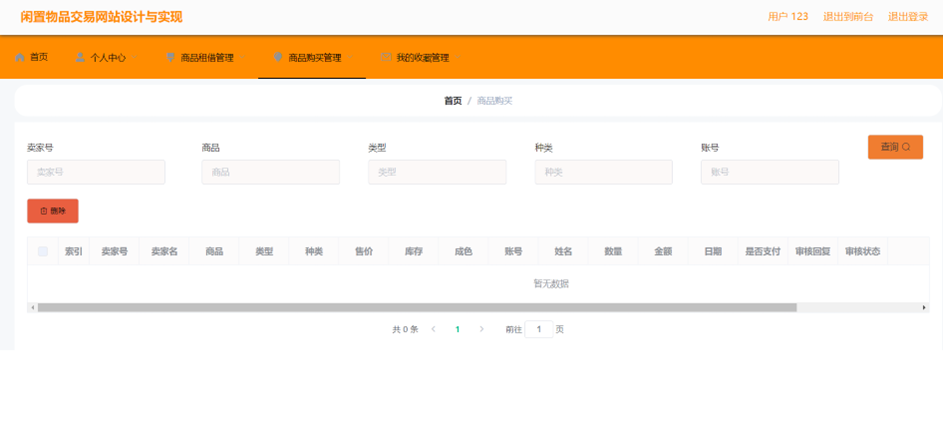Screen dimensions: 943x429
Task: Expand the 商品购买管理 dropdown arrow
Action: pyautogui.click(x=349, y=58)
